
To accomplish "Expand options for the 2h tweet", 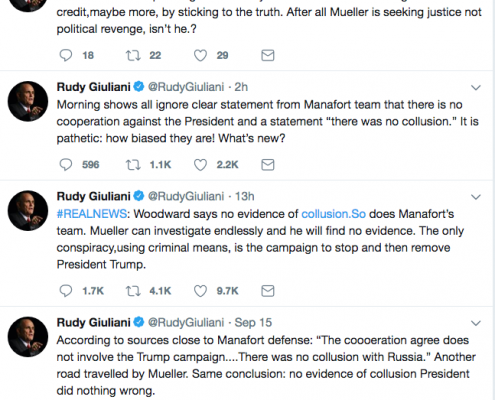I will (x=476, y=88).
